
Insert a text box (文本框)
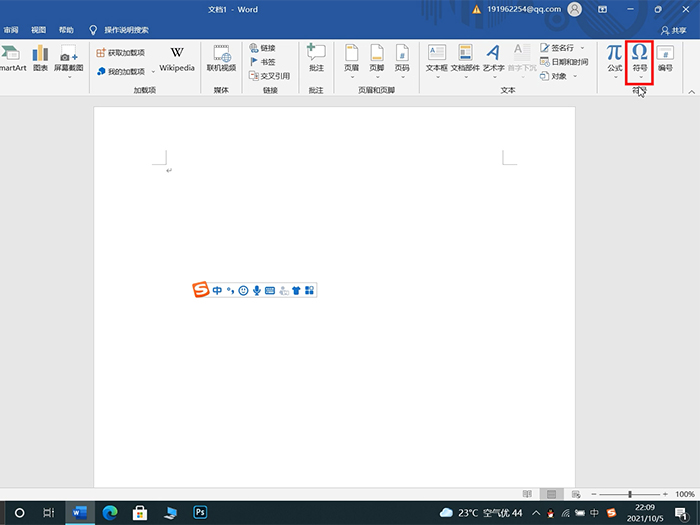[437, 62]
